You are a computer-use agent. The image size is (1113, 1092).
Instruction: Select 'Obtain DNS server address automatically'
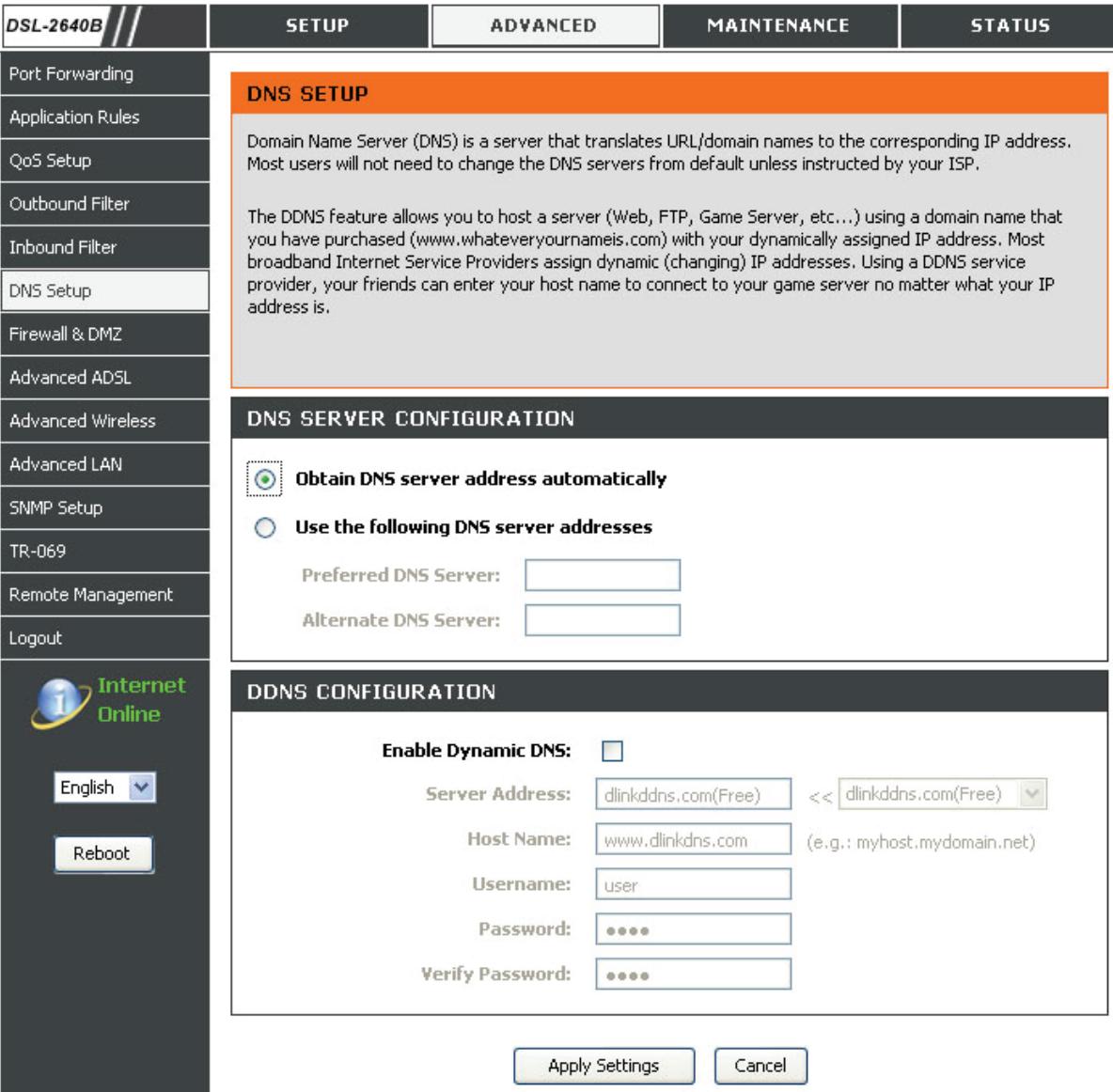tap(266, 479)
